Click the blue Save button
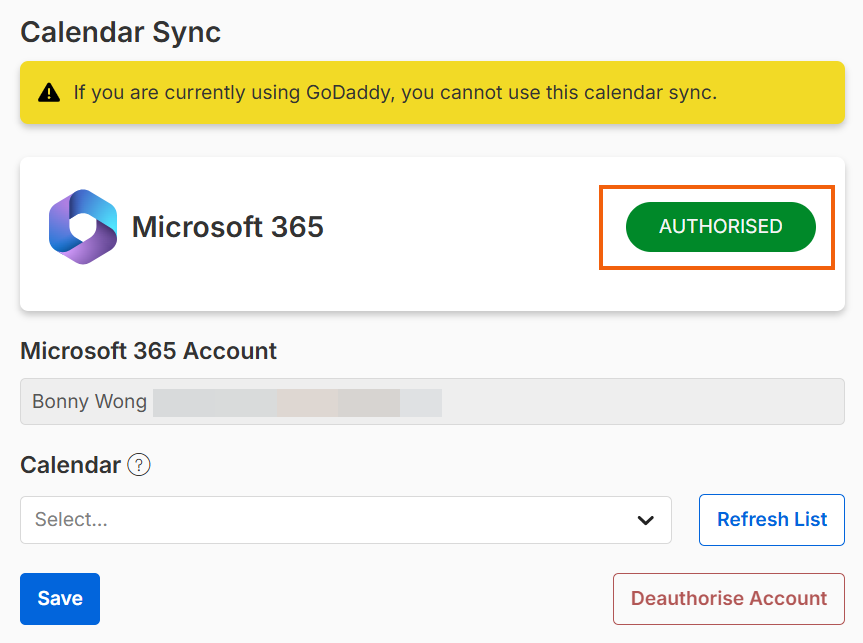Viewport: 863px width, 643px height. tap(60, 598)
